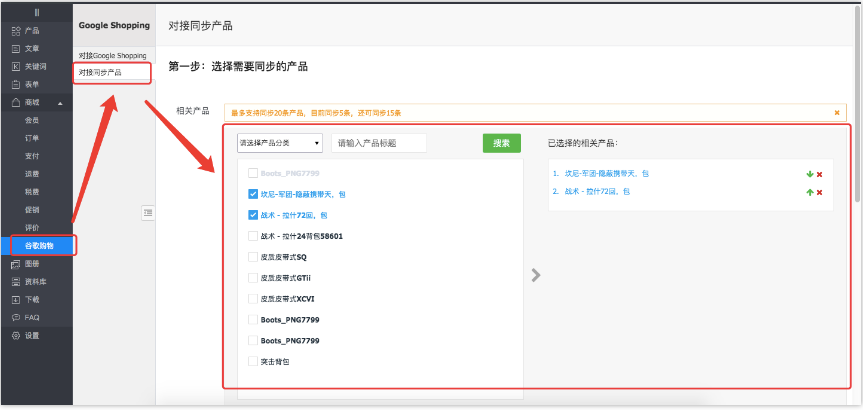The image size is (863, 410).
Task: Click the 设置 gear icon in the sidebar
Action: pos(15,335)
